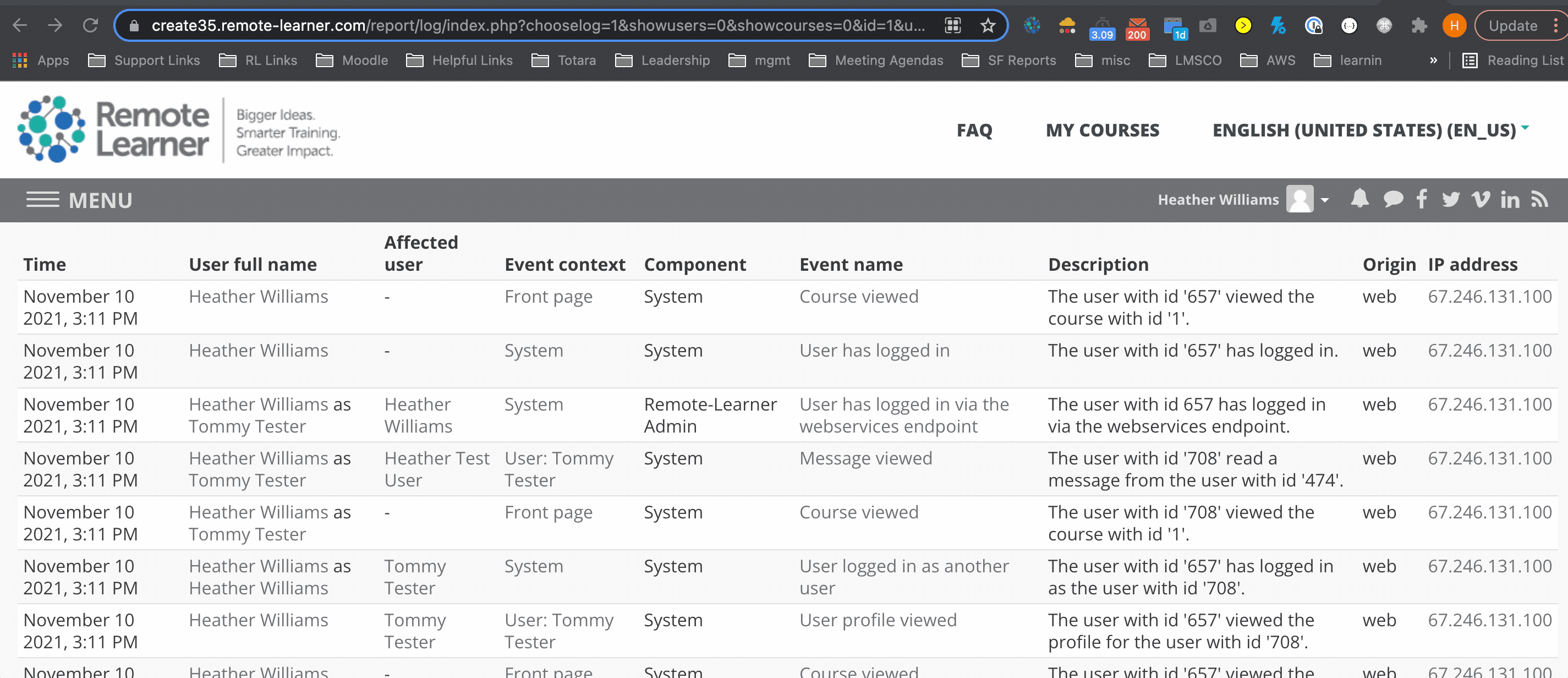Visit the Facebook link icon
Screen dimensions: 1568x678
pos(1421,199)
